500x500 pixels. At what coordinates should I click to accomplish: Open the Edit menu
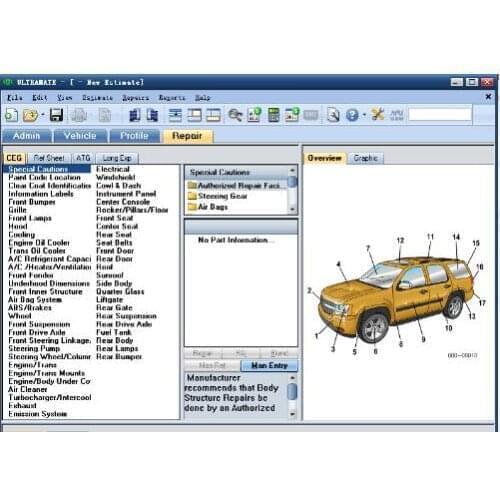click(x=40, y=98)
